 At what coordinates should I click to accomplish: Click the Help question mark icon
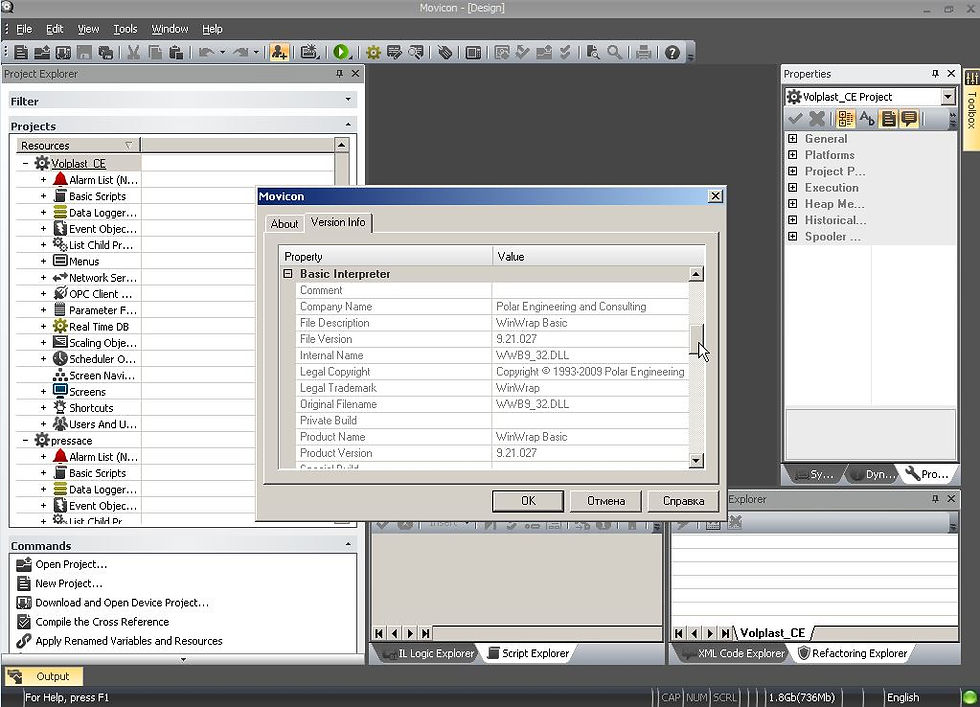[x=672, y=53]
